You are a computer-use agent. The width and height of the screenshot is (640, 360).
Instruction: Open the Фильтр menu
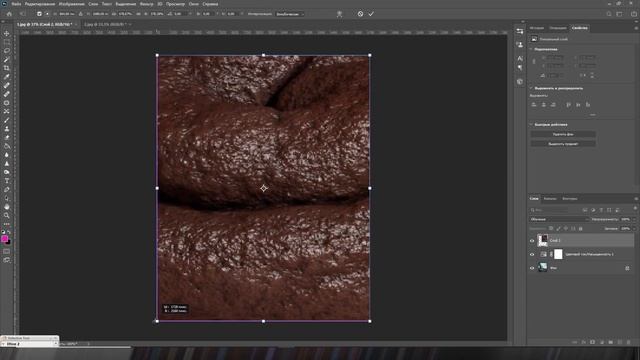pos(147,4)
